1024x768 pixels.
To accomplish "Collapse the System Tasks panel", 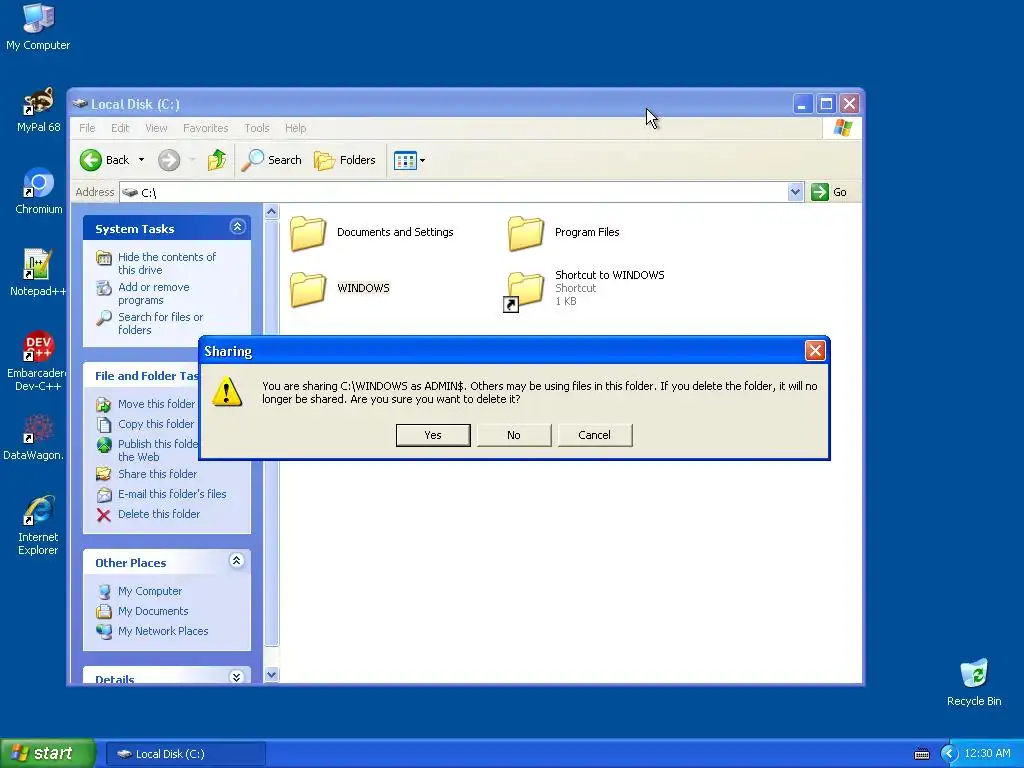I will (x=237, y=227).
